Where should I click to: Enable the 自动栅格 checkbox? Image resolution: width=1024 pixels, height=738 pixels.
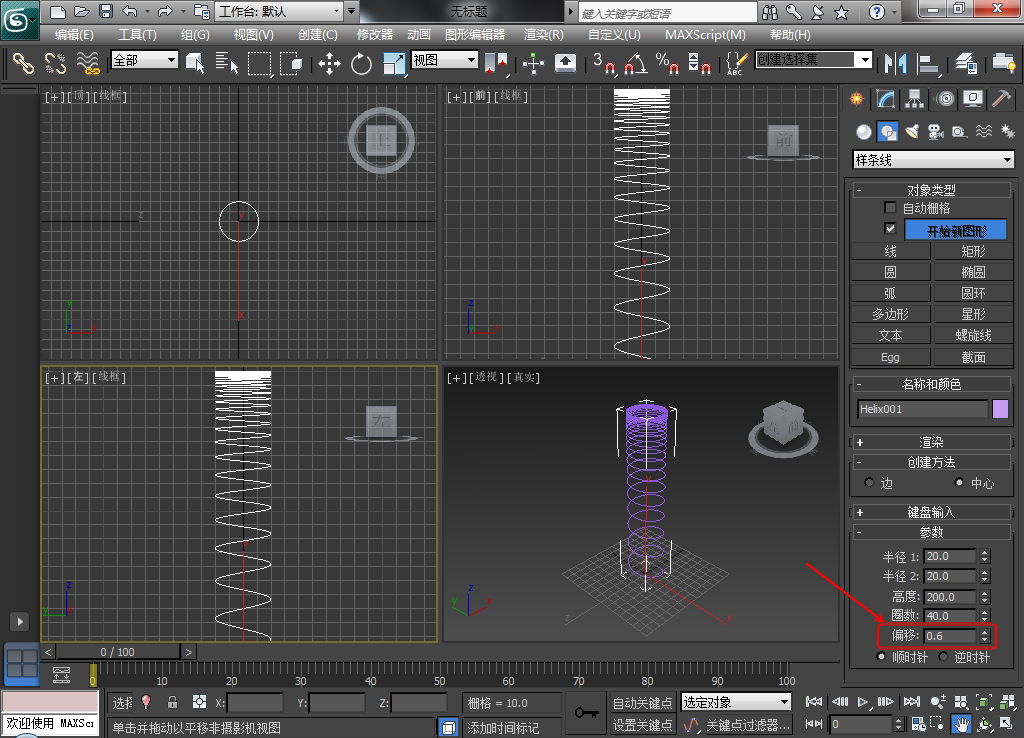point(890,208)
